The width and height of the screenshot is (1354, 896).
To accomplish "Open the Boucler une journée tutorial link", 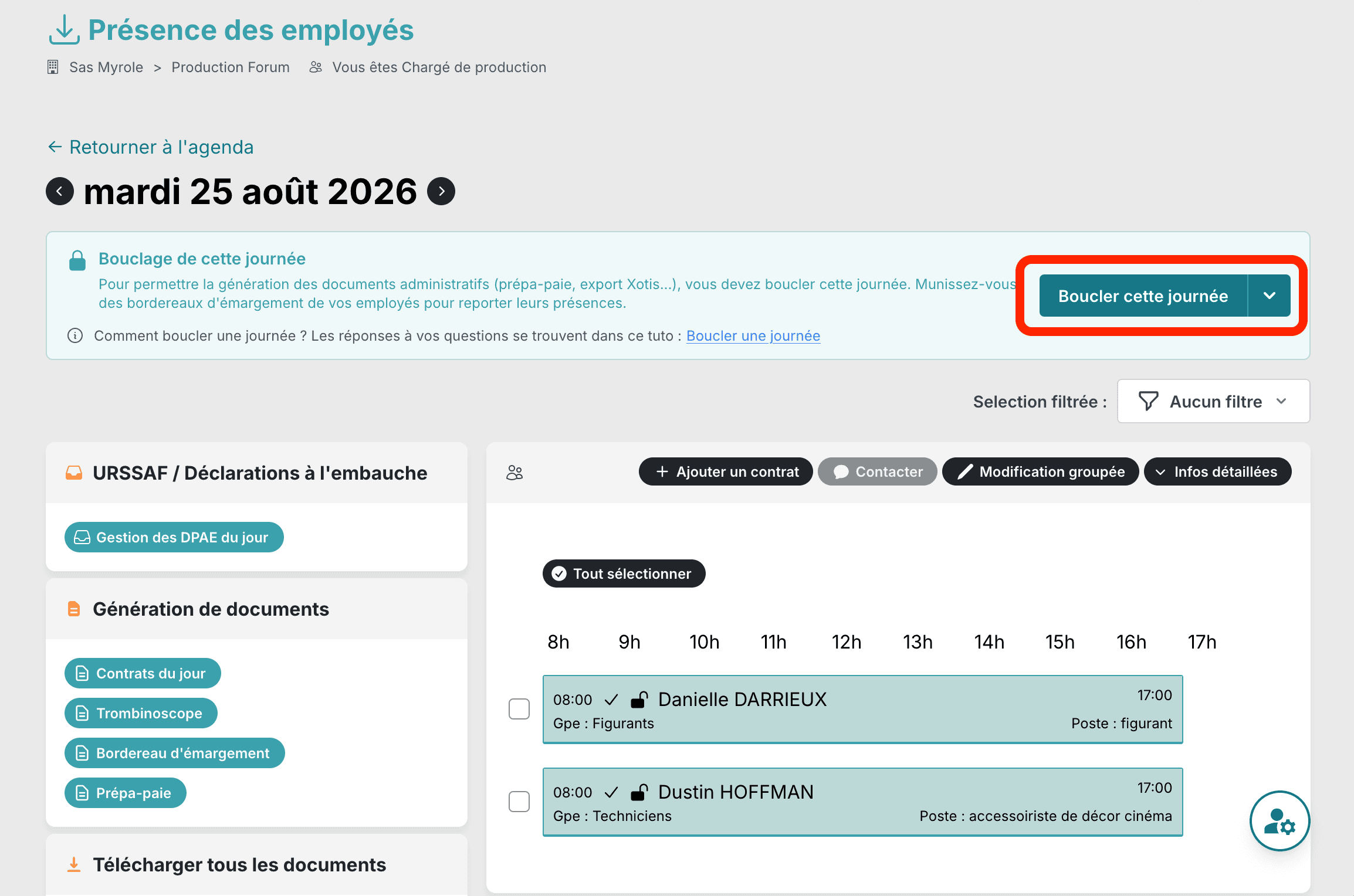I will (x=753, y=336).
